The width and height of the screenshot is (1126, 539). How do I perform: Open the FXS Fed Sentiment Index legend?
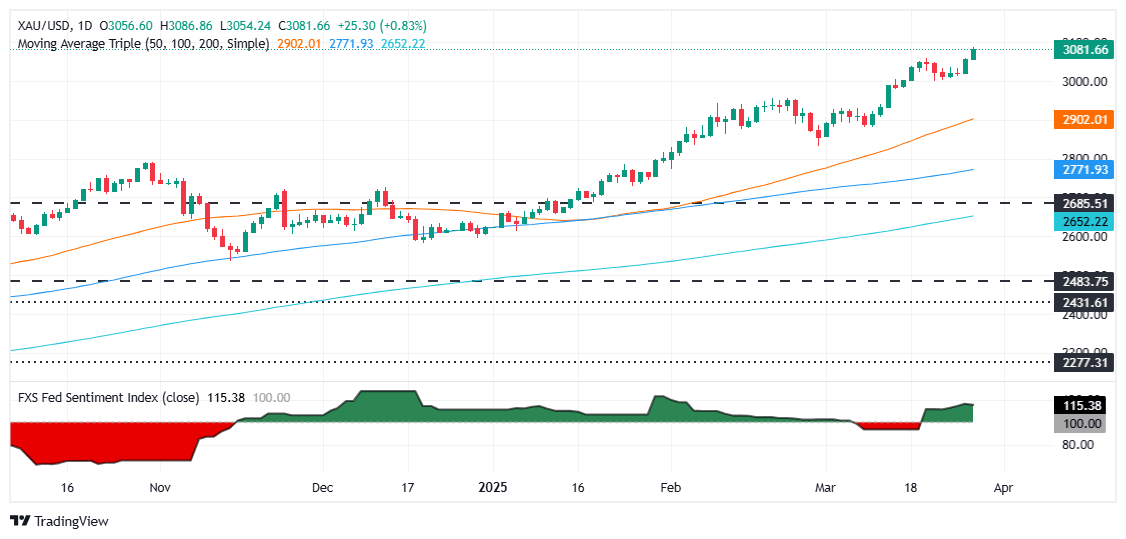pos(109,397)
